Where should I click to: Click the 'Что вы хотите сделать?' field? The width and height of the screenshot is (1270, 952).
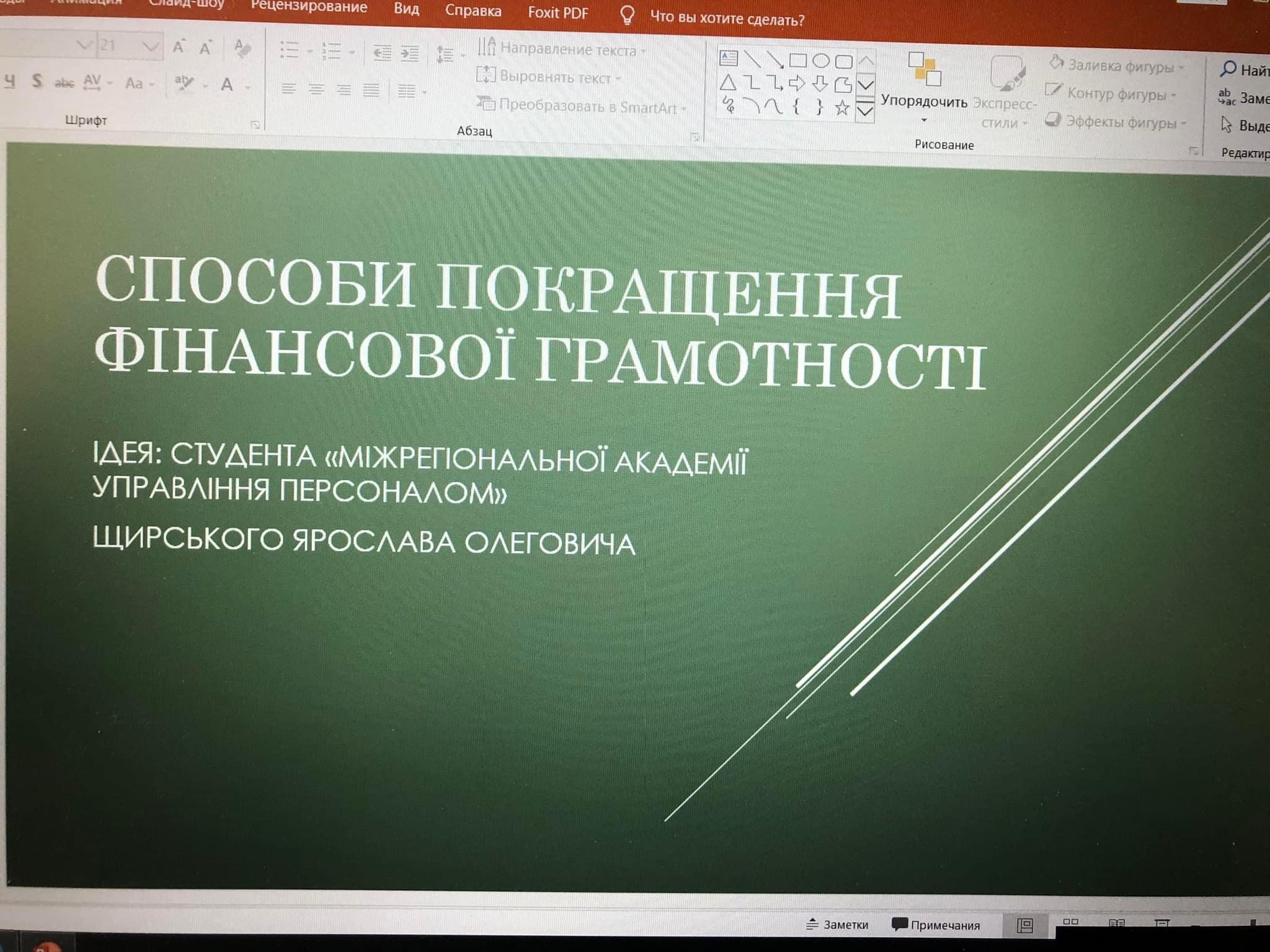[726, 19]
